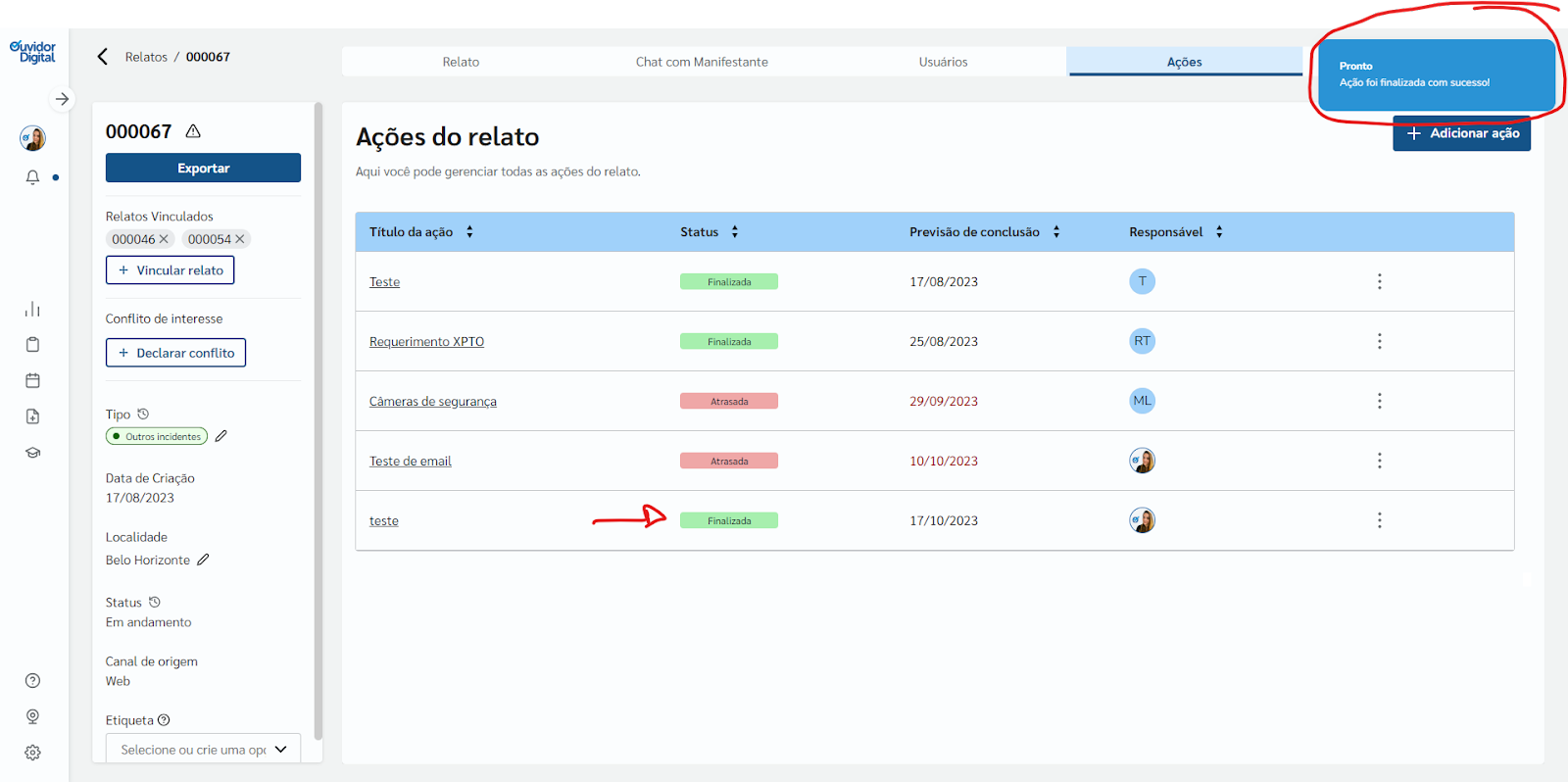The height and width of the screenshot is (782, 1568).
Task: Switch to the Relato tab
Action: coord(461,62)
